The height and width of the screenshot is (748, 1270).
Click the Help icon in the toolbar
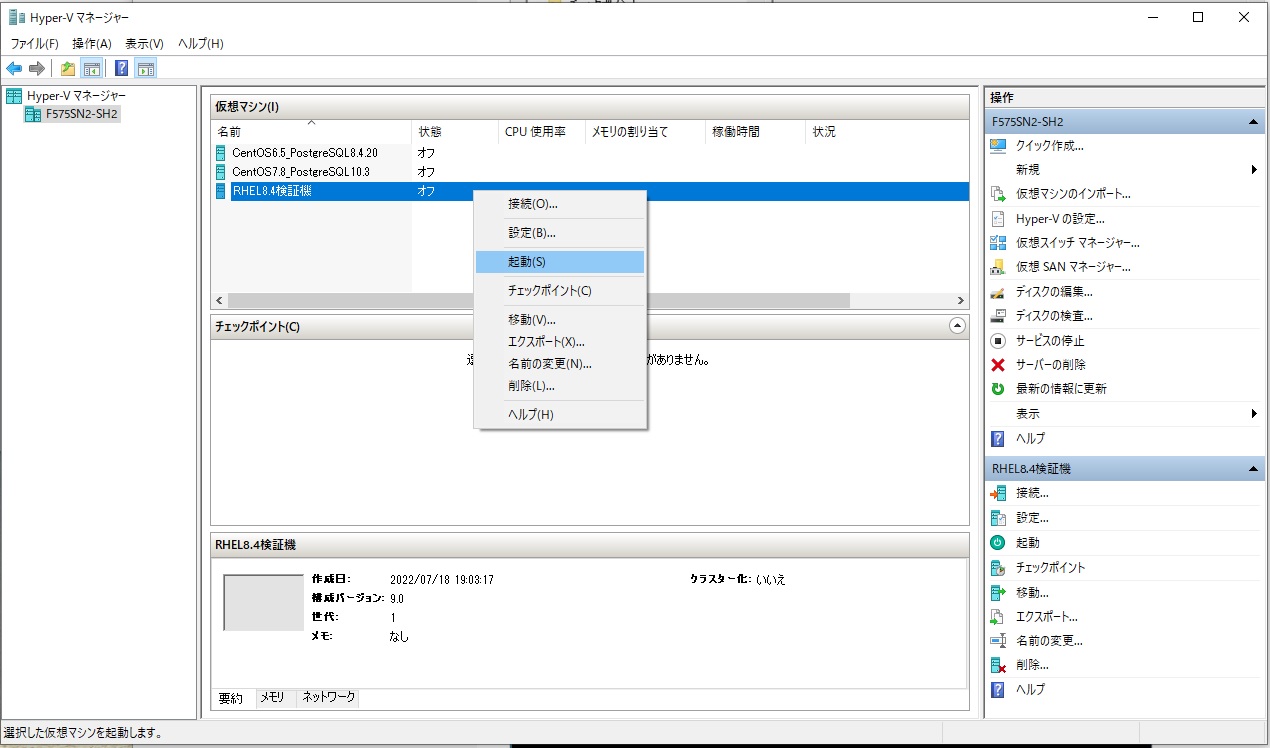[x=121, y=67]
